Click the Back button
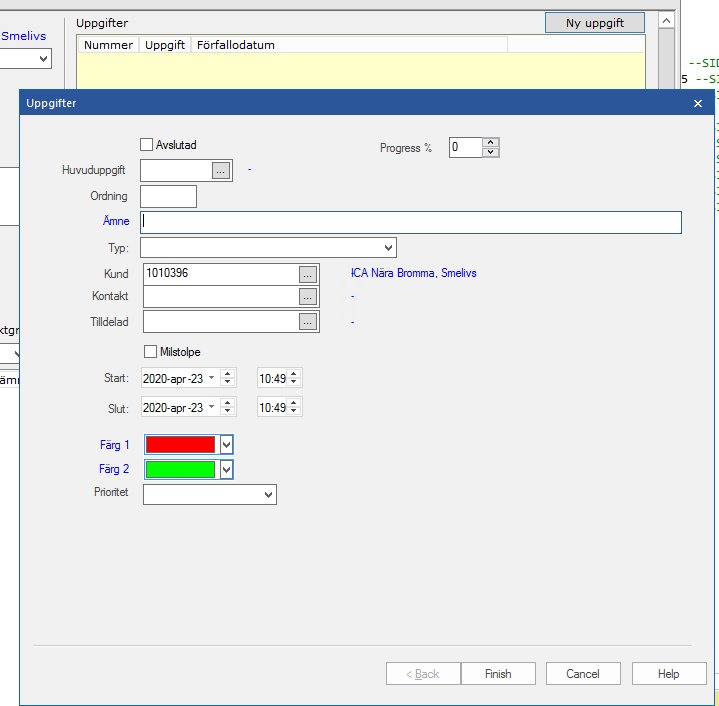The width and height of the screenshot is (719, 706). pyautogui.click(x=423, y=673)
